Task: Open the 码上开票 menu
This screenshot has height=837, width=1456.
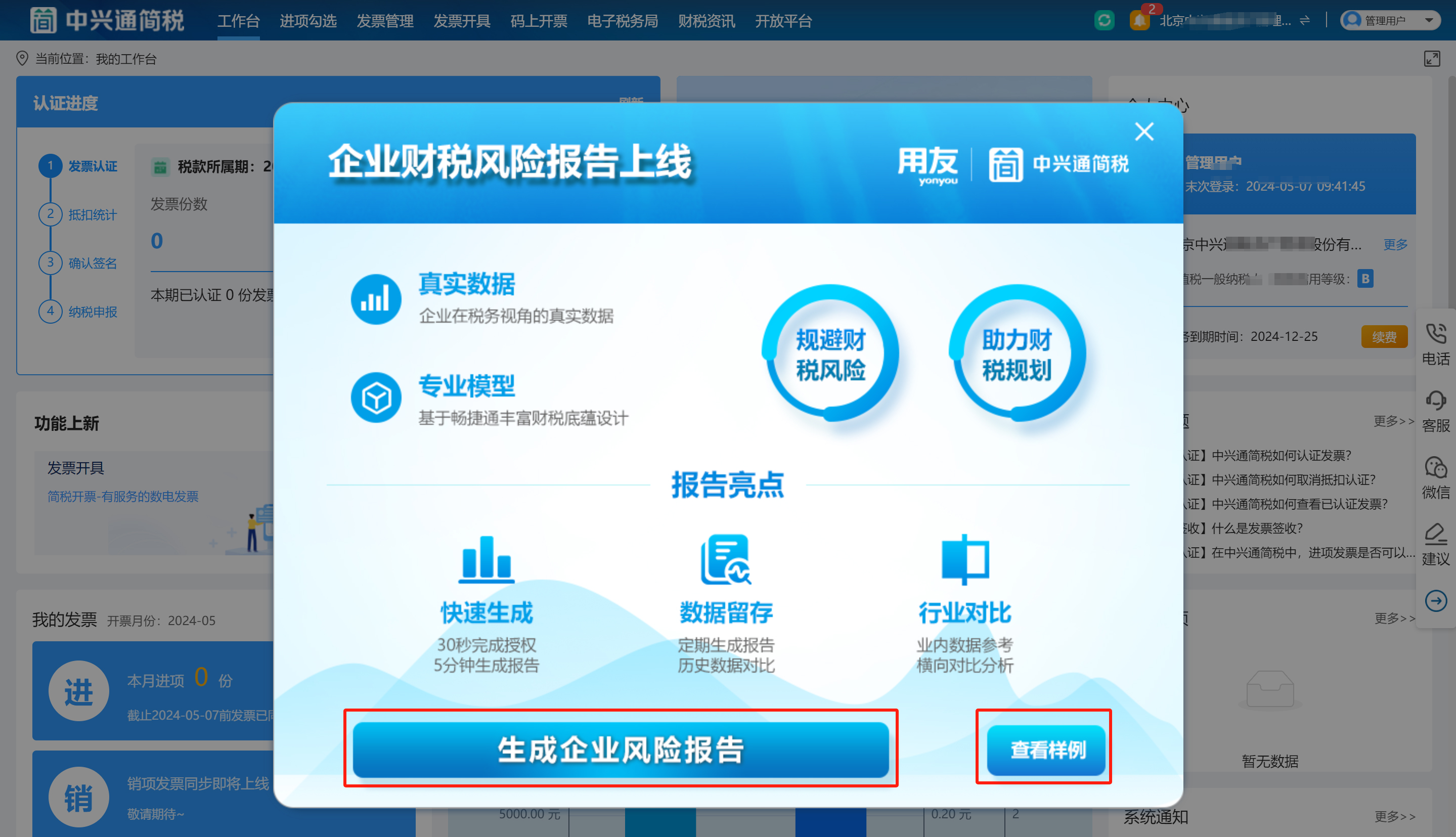Action: click(539, 21)
